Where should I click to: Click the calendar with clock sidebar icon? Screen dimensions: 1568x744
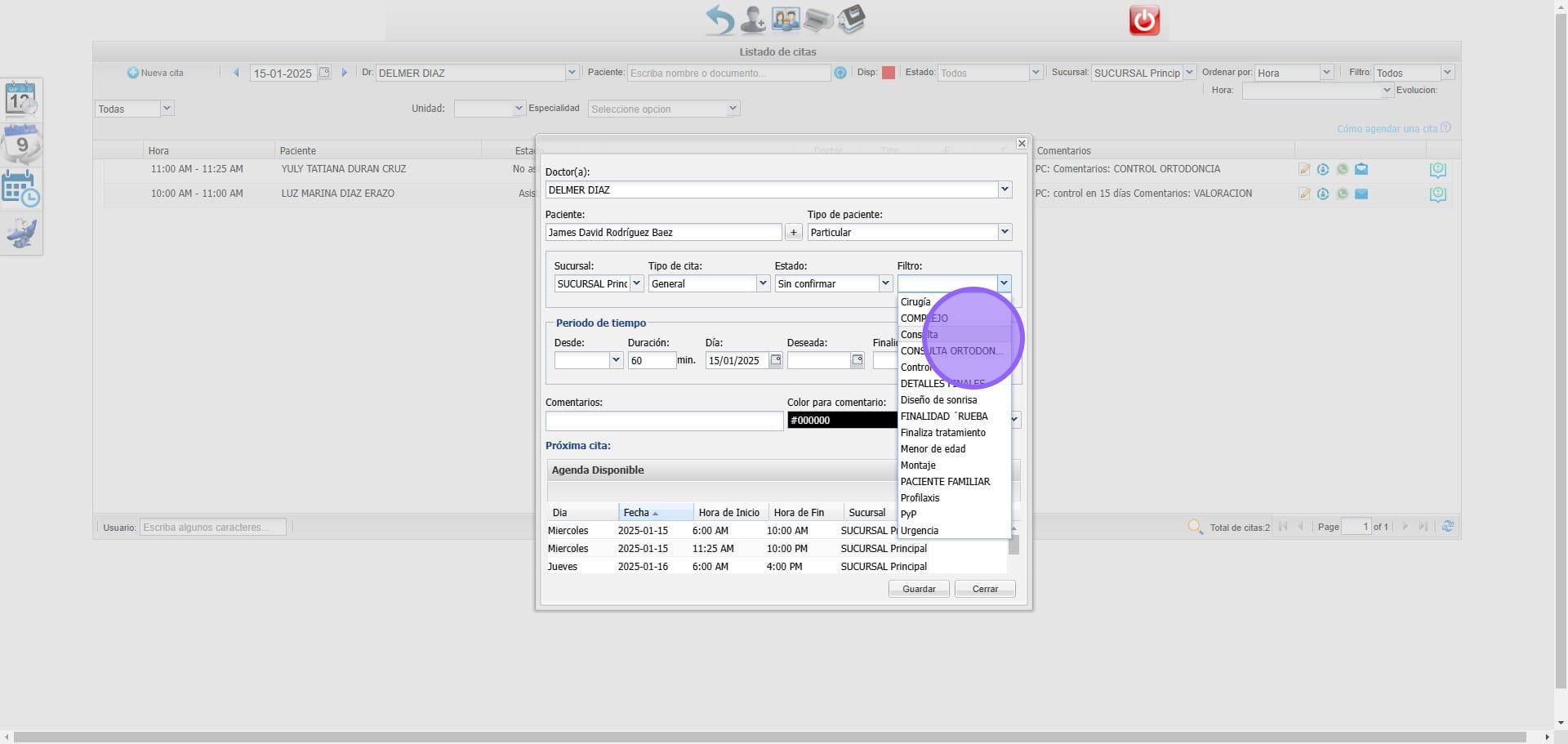click(21, 189)
